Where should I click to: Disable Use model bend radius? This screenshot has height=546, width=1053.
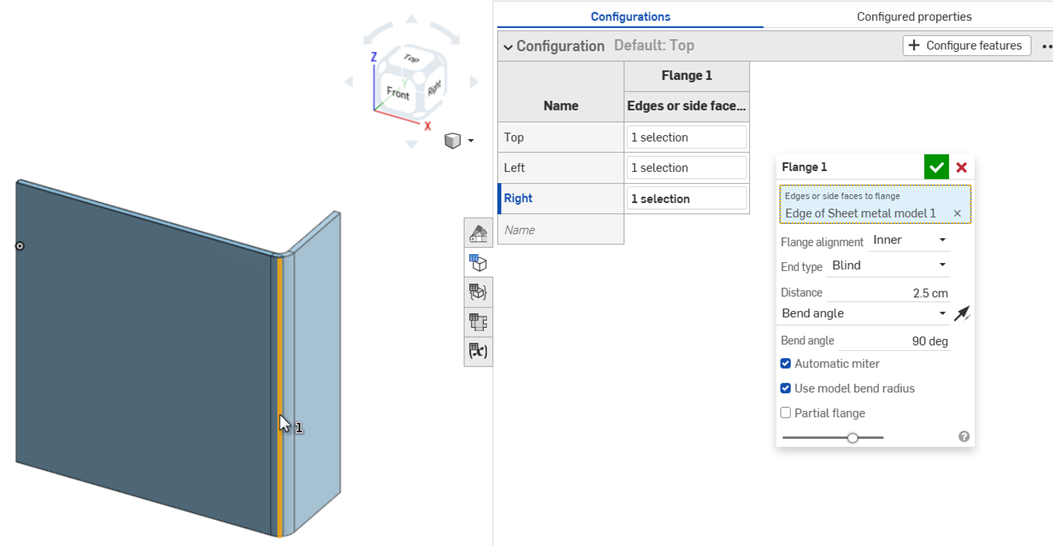coord(786,388)
